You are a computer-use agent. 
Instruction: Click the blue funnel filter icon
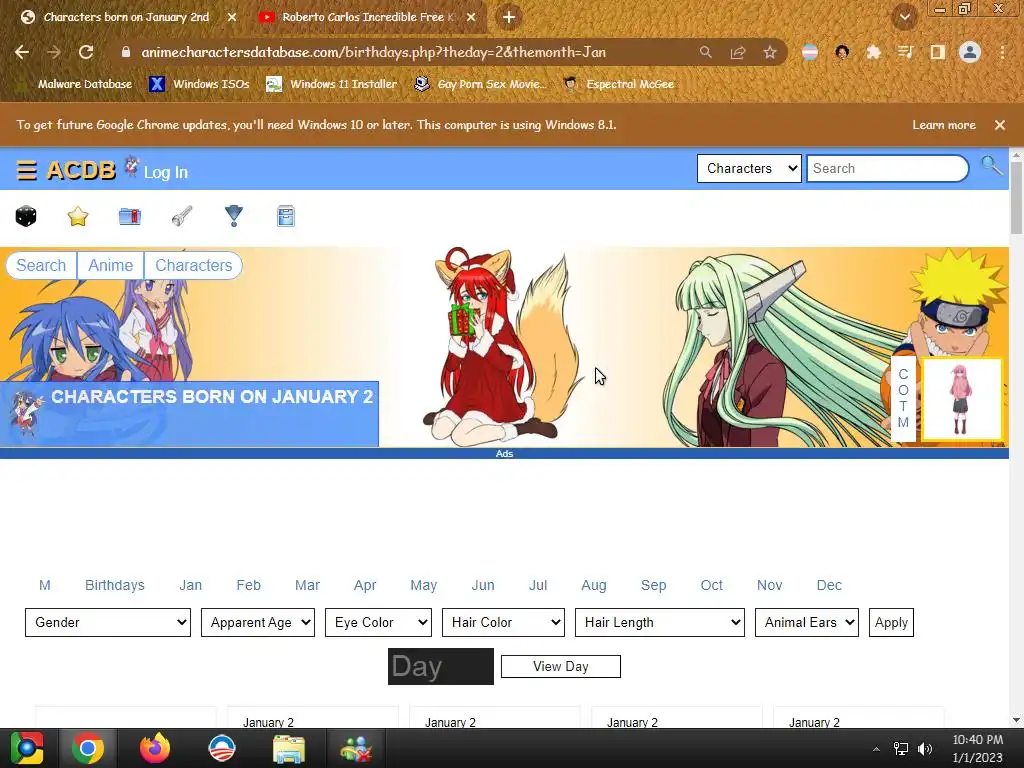(x=234, y=216)
